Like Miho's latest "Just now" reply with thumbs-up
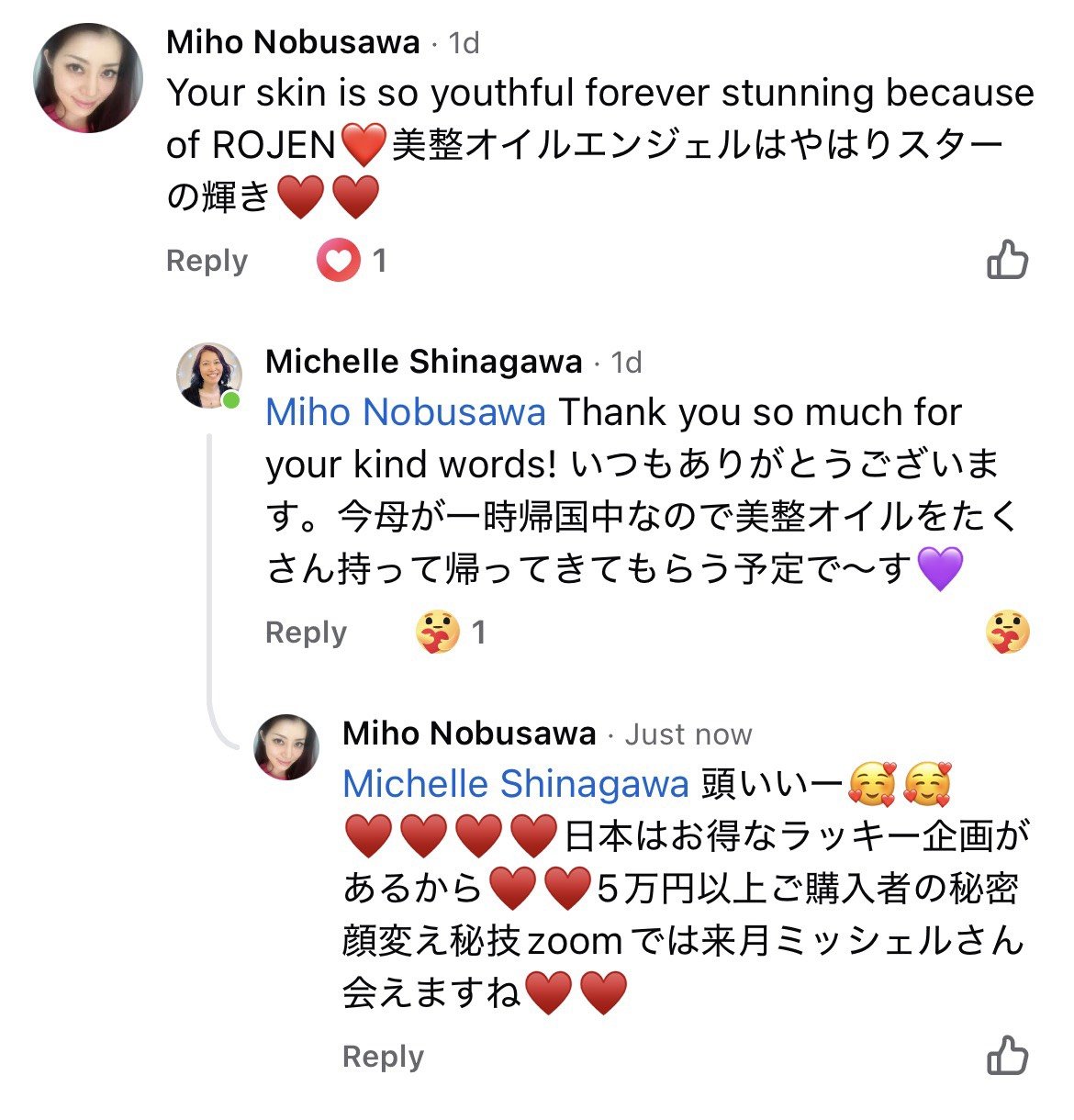 coord(1007,1056)
